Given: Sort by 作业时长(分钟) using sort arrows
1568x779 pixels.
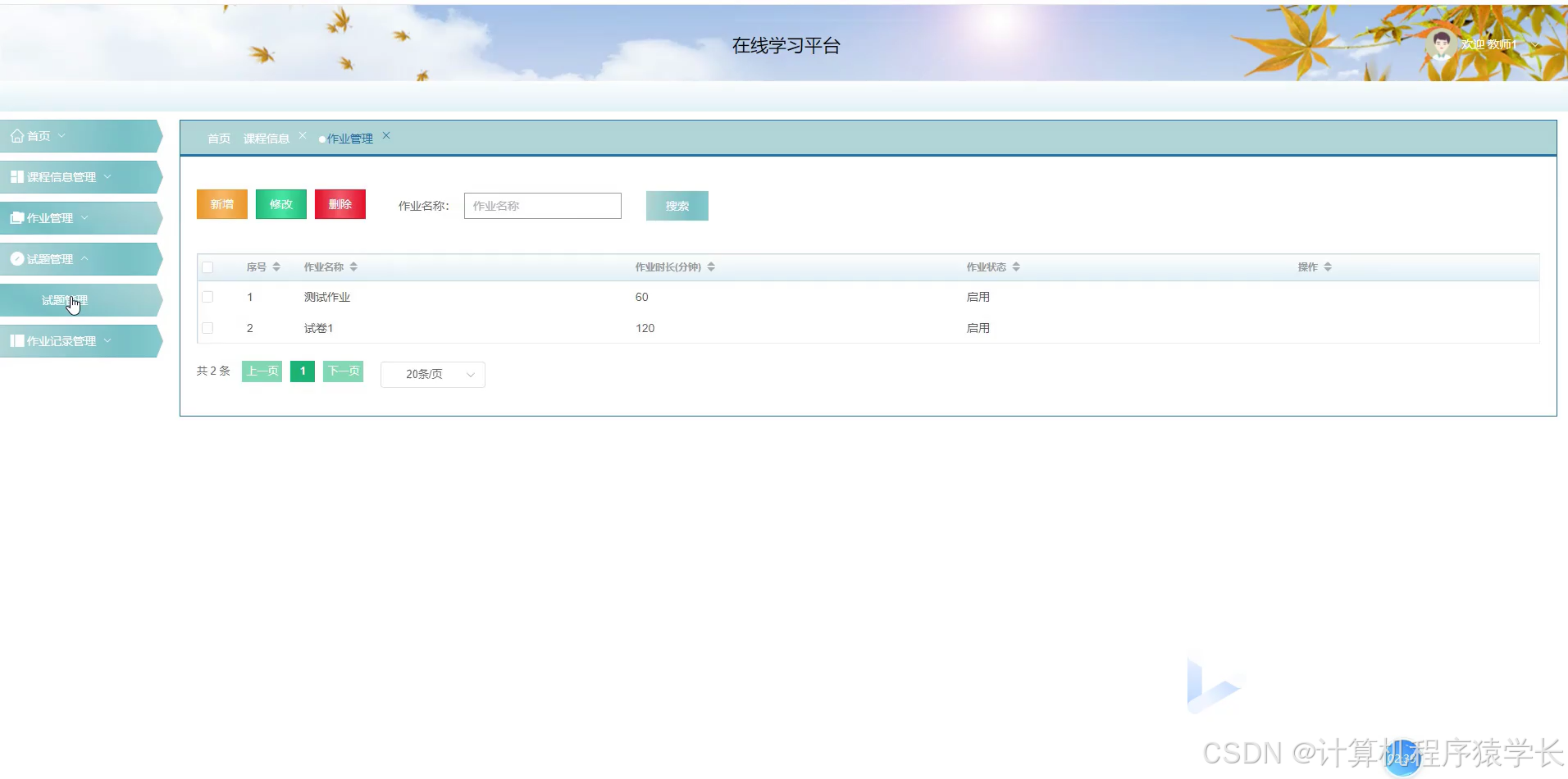Looking at the screenshot, I should pyautogui.click(x=712, y=266).
